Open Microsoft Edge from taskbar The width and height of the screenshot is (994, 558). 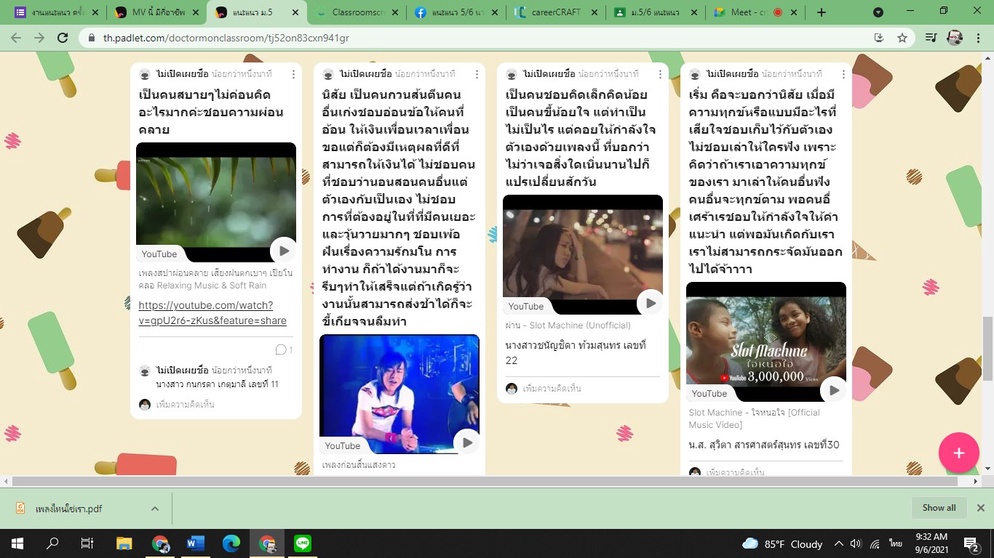click(x=231, y=543)
